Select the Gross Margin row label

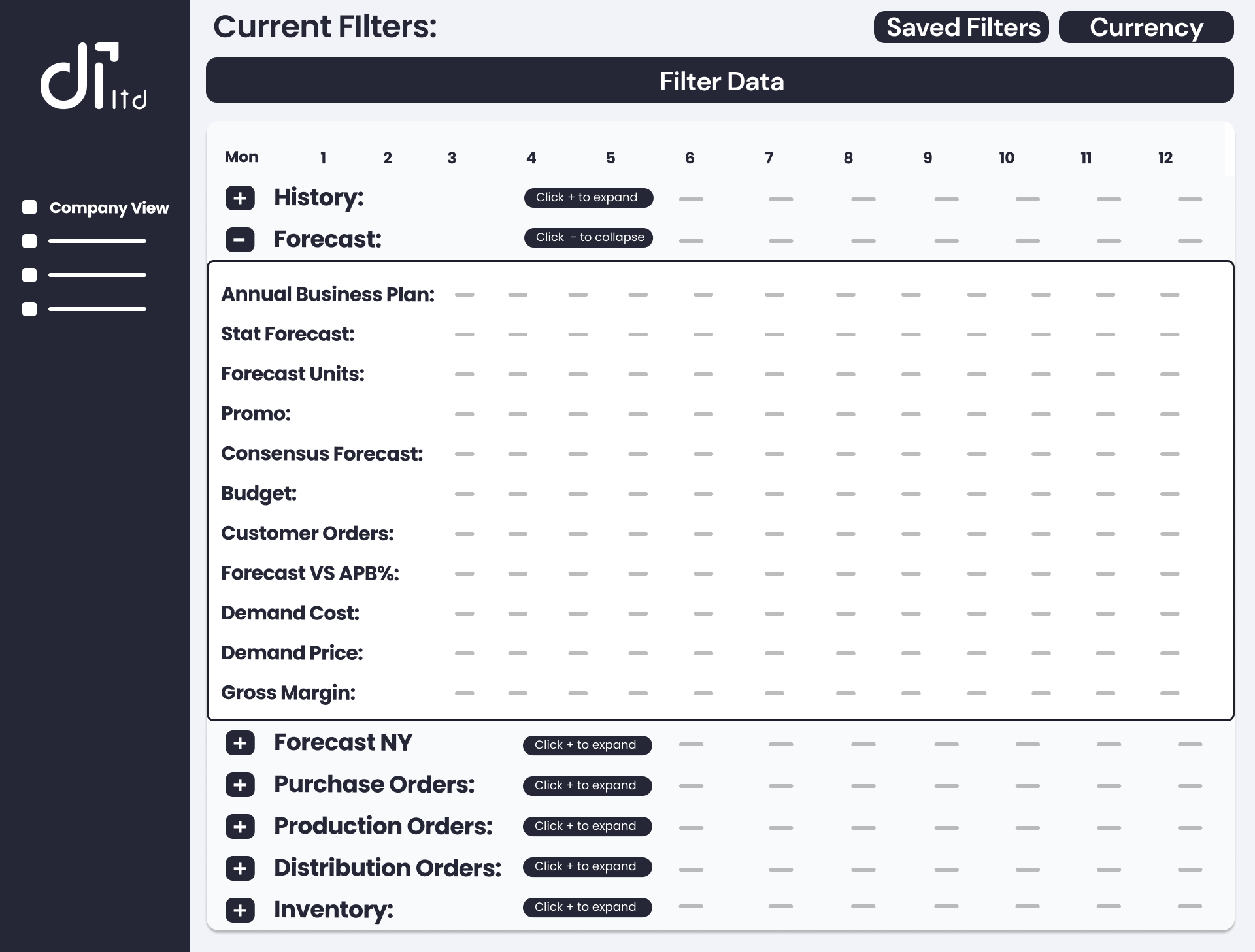click(x=288, y=693)
